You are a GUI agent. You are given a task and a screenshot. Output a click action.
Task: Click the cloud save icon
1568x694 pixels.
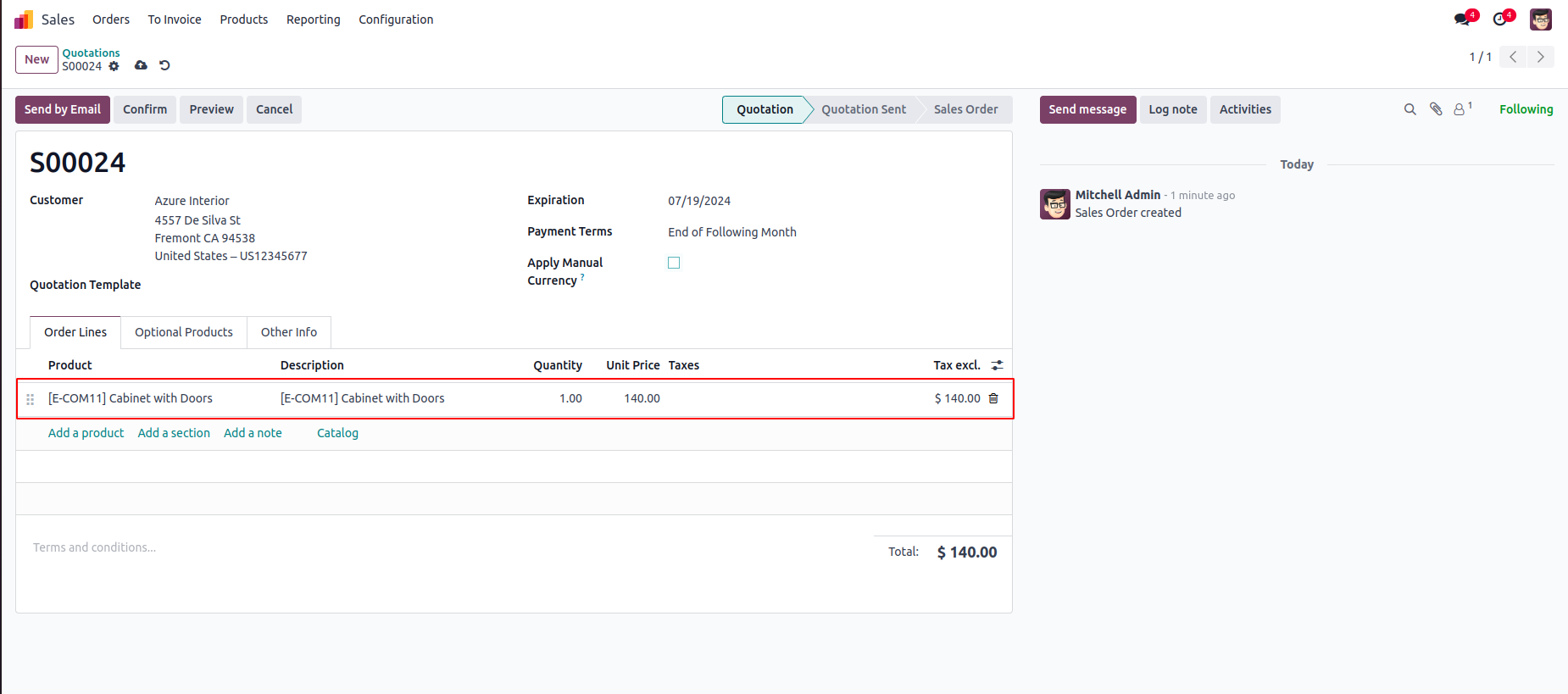(x=141, y=65)
